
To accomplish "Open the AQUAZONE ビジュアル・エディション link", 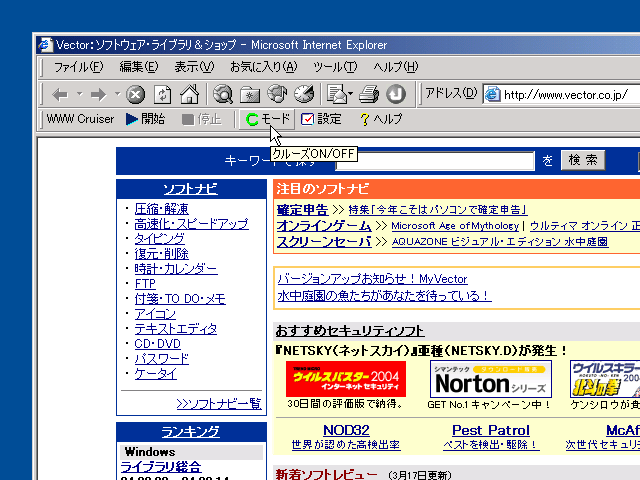I will 500,242.
